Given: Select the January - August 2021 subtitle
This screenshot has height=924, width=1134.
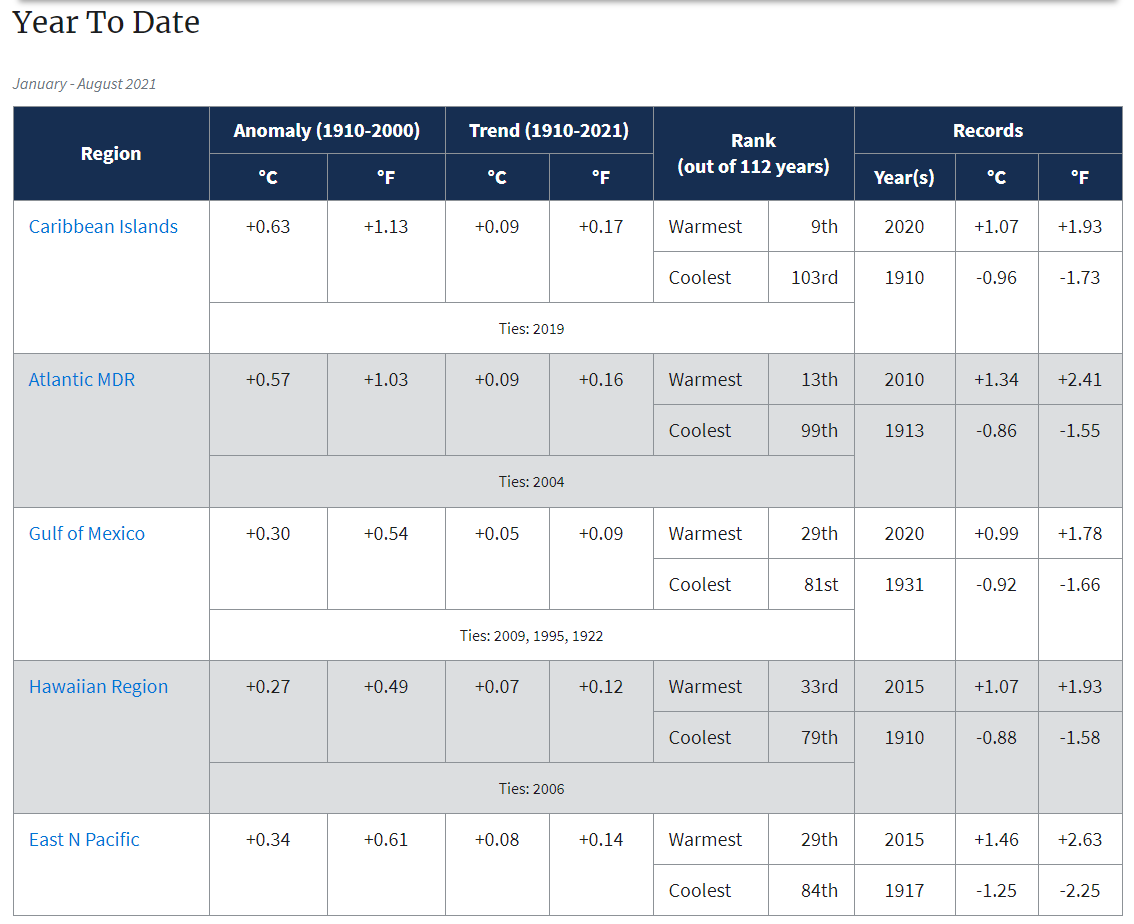Looking at the screenshot, I should point(84,84).
